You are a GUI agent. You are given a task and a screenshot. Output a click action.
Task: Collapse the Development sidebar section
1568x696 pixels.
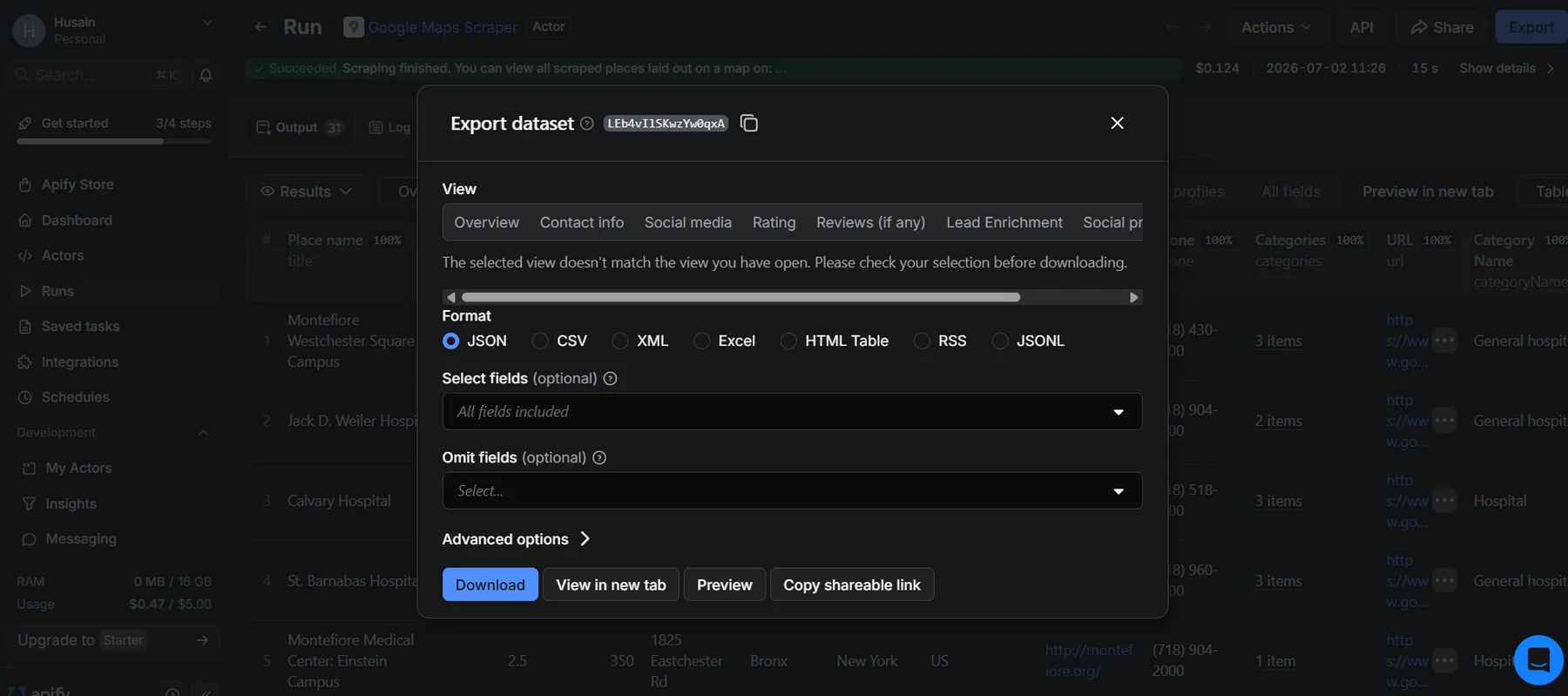point(203,433)
